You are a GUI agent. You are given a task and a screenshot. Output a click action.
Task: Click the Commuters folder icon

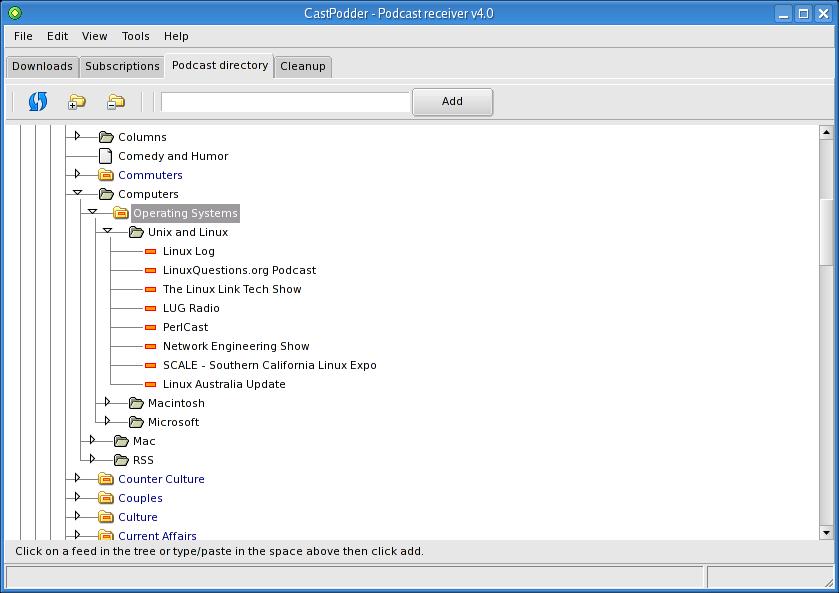106,175
